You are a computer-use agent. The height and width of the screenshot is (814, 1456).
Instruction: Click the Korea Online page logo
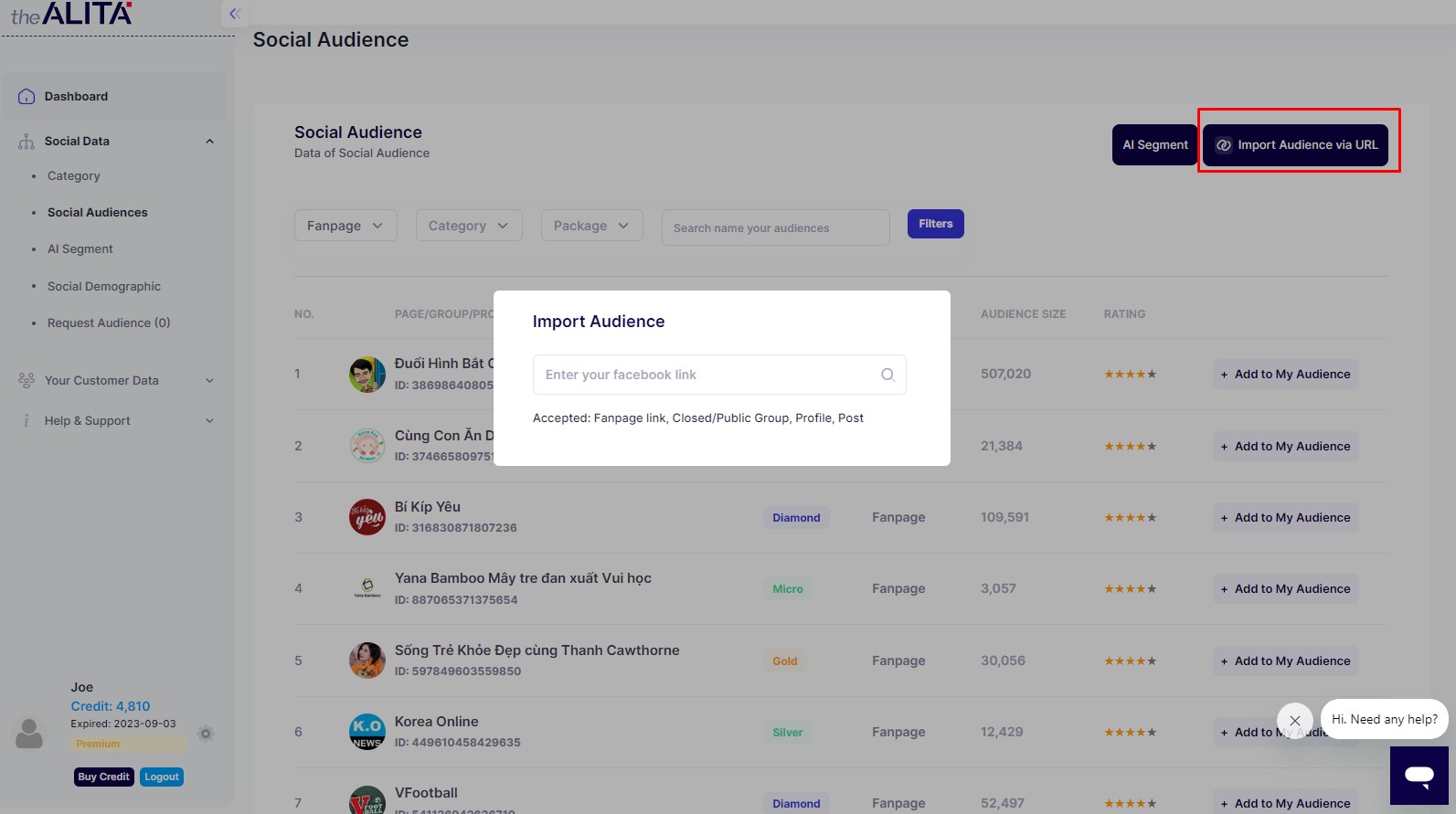[367, 732]
